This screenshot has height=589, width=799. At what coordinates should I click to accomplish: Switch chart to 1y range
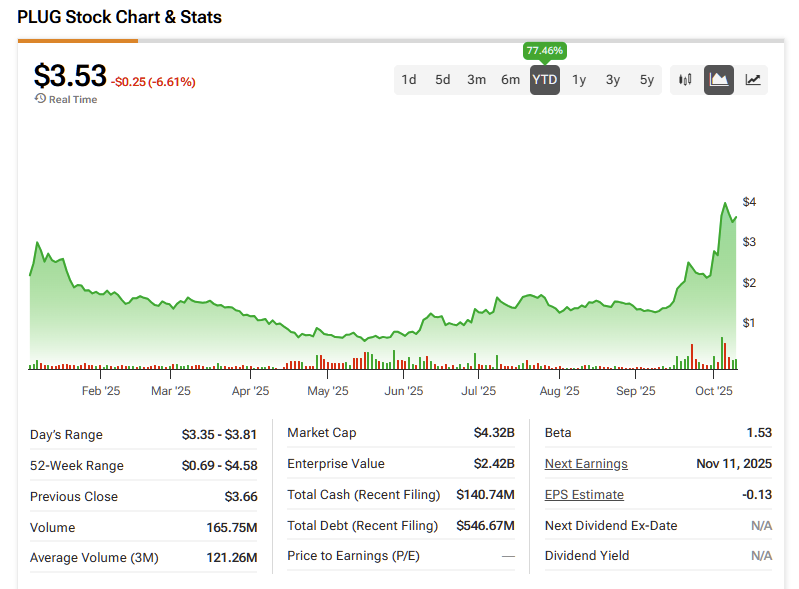(579, 80)
